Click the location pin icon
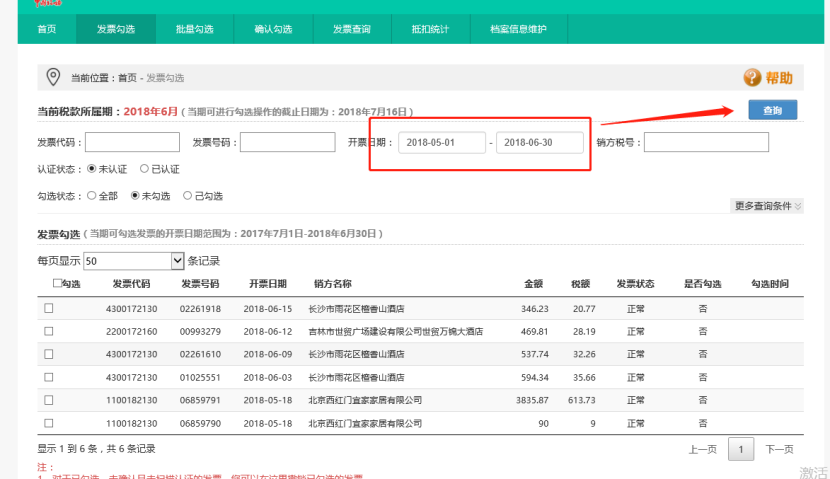This screenshot has height=479, width=830. pyautogui.click(x=55, y=77)
